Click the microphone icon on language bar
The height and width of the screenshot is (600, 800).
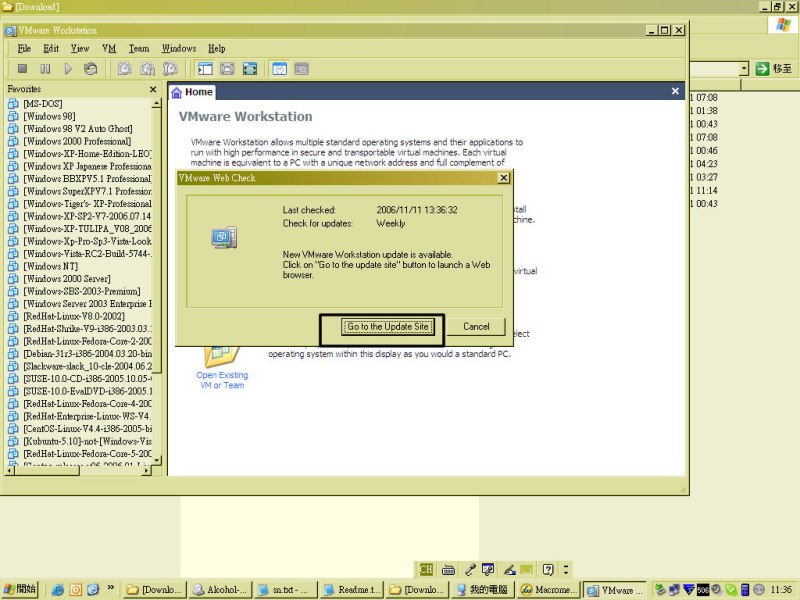(x=470, y=569)
